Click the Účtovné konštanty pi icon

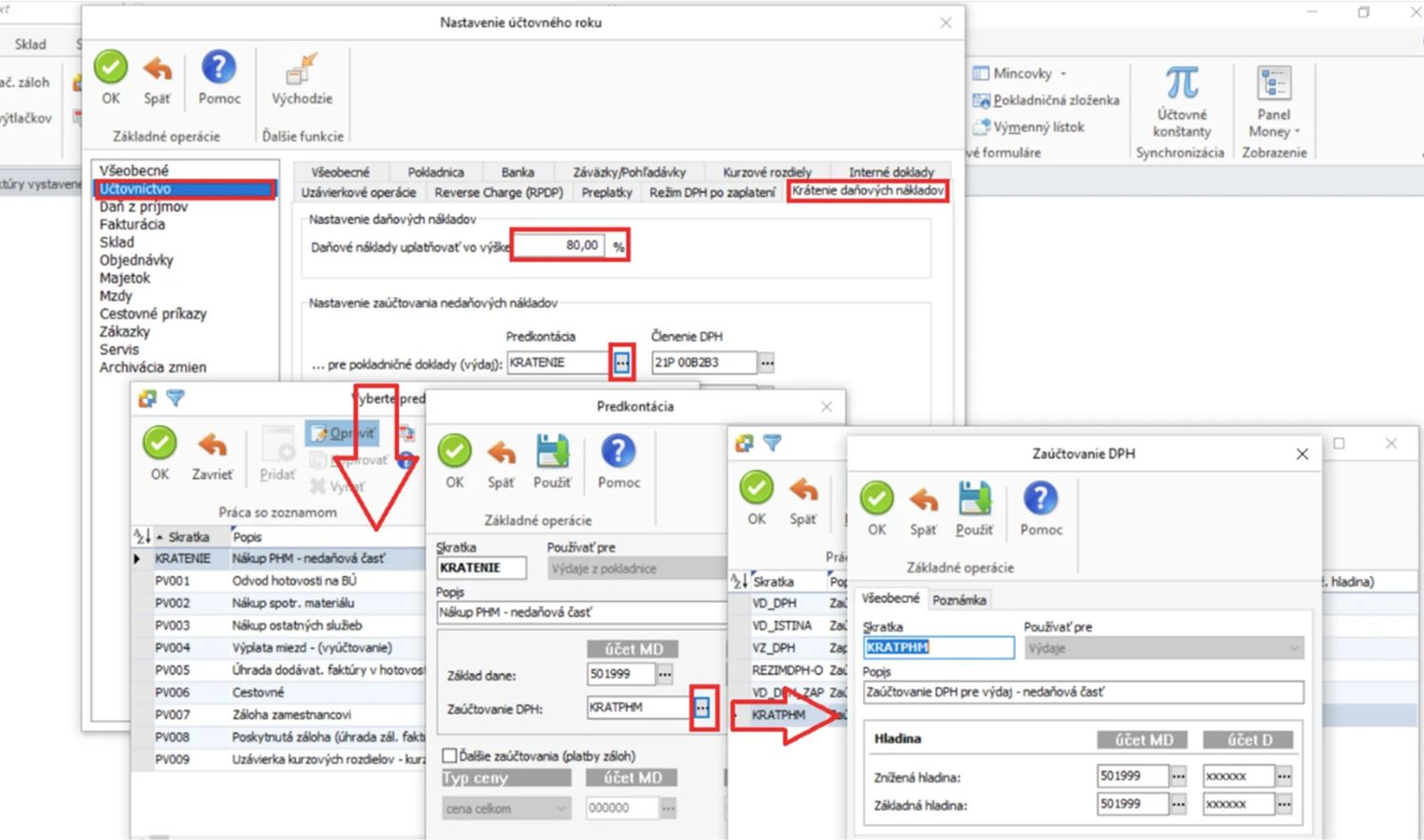click(x=1182, y=84)
